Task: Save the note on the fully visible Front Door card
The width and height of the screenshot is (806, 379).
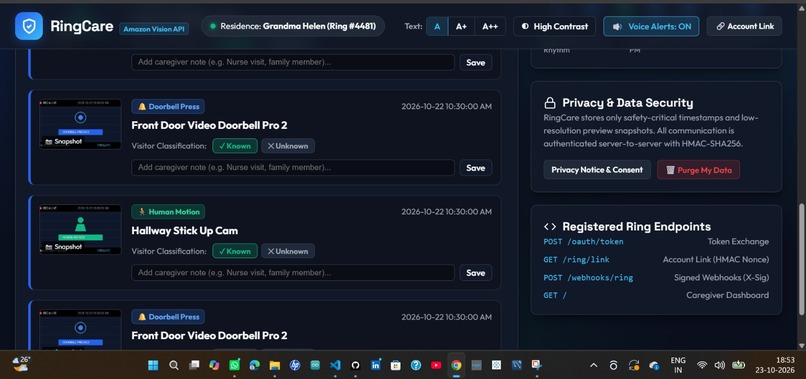Action: coord(475,168)
